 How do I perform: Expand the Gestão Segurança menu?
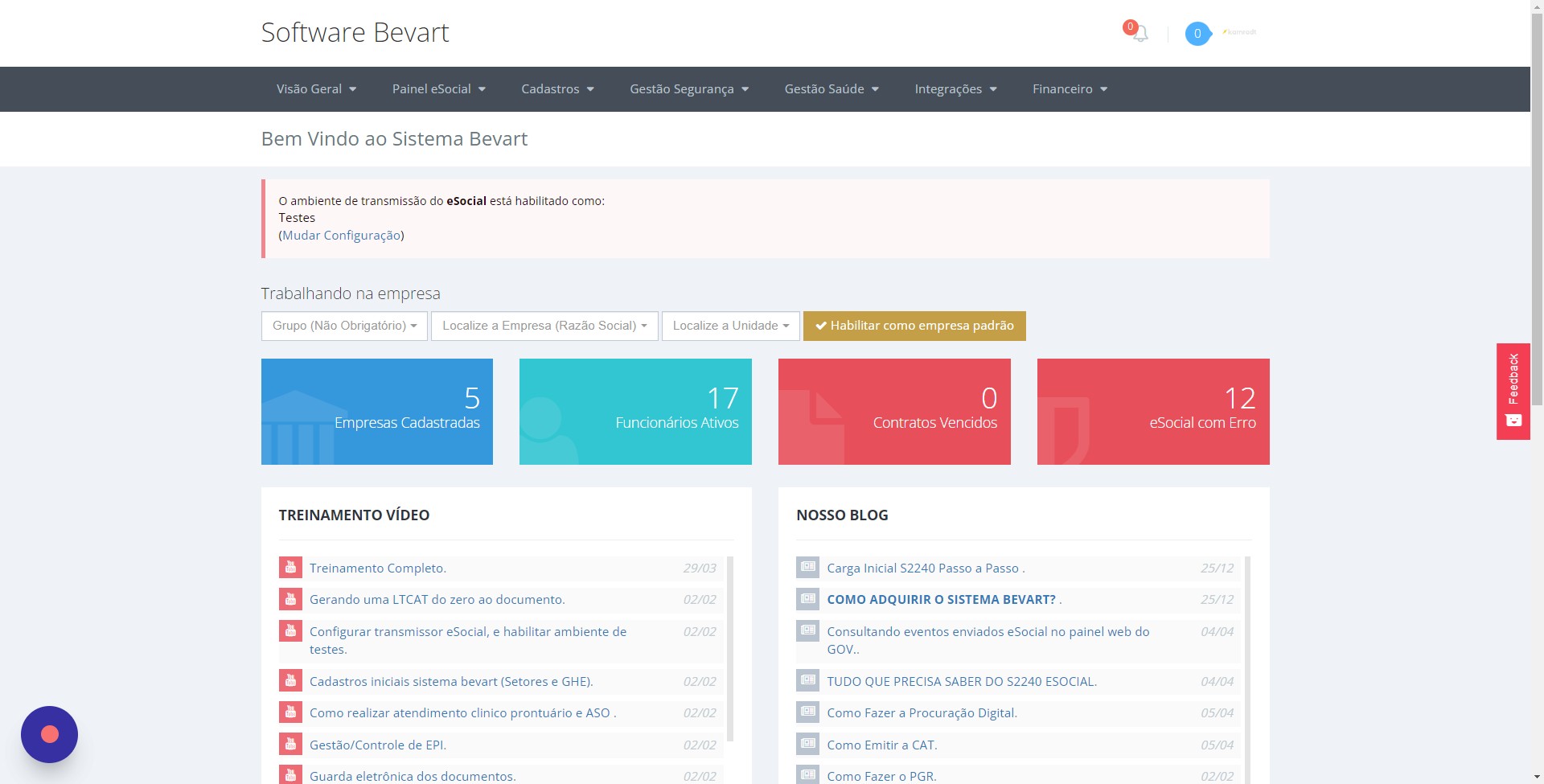pyautogui.click(x=689, y=89)
